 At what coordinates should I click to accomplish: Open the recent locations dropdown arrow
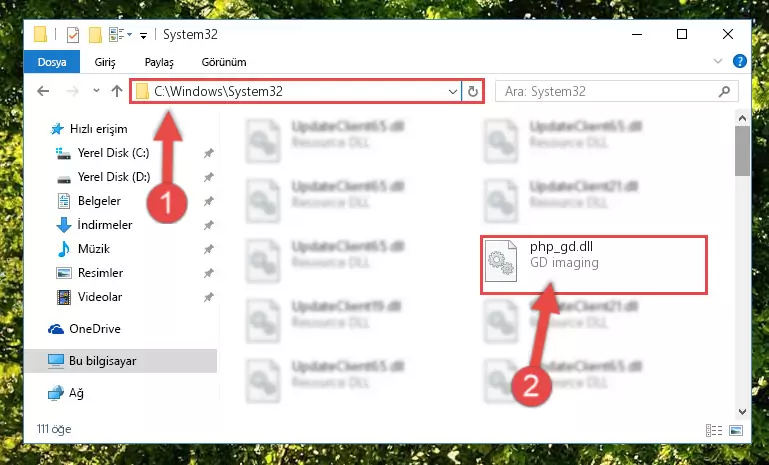tap(96, 91)
